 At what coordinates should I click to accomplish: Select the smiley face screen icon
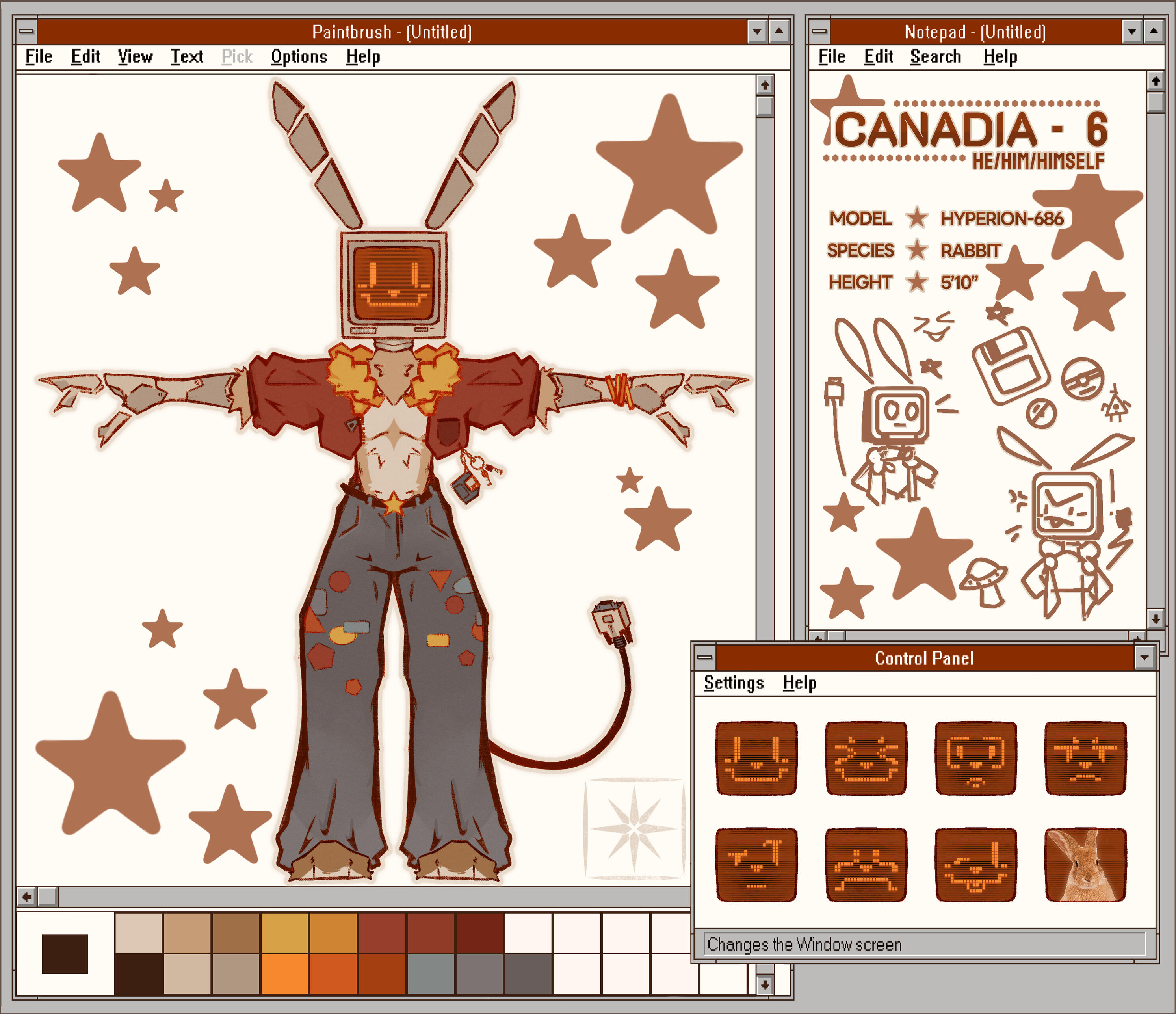756,759
